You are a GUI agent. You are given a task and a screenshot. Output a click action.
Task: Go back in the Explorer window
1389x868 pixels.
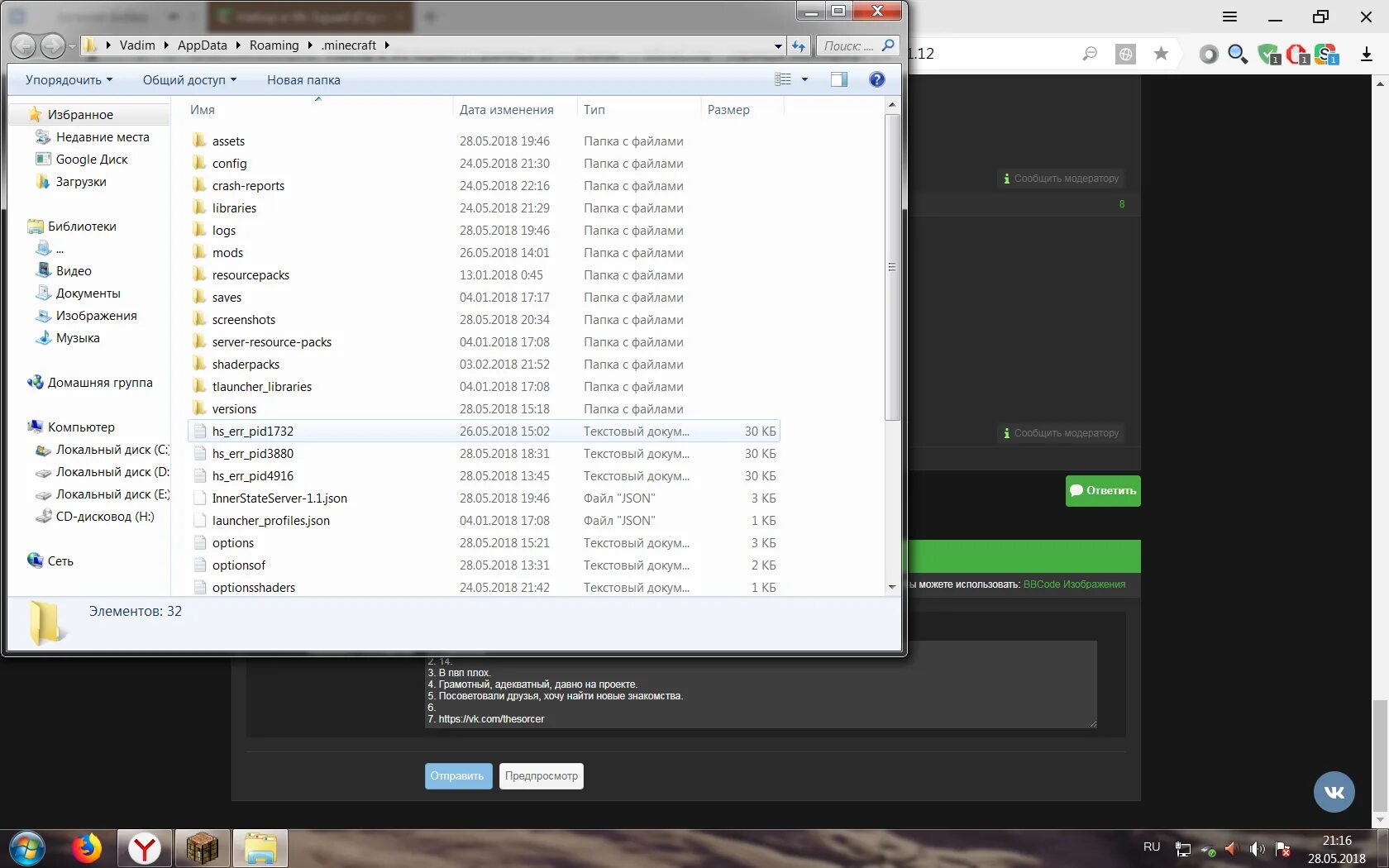coord(23,46)
